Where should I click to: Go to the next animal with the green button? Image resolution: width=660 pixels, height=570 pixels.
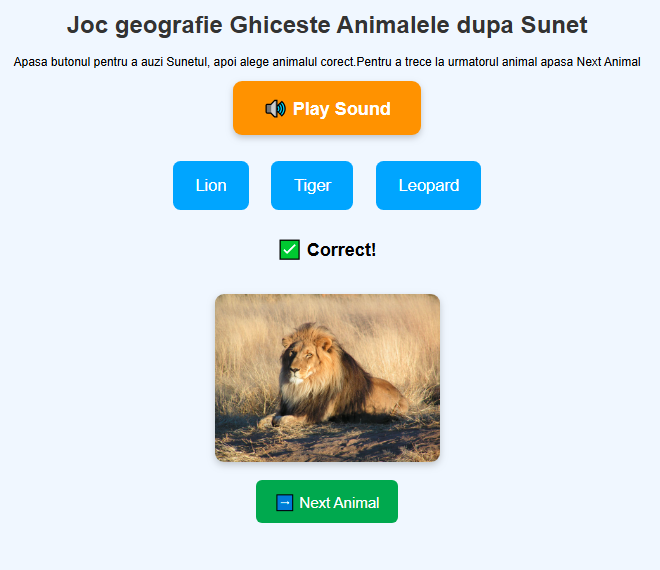327,502
